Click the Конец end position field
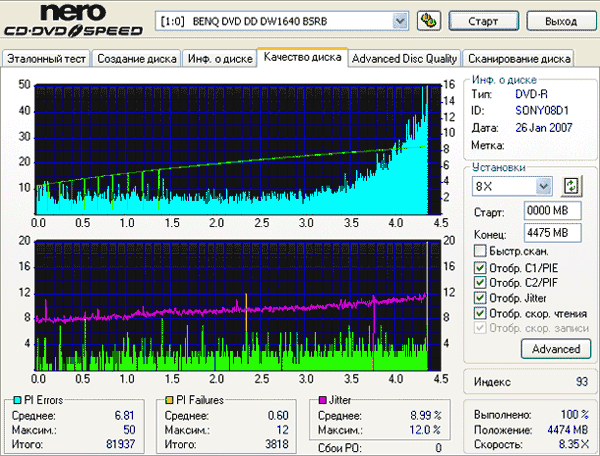600x456 pixels. coord(546,233)
